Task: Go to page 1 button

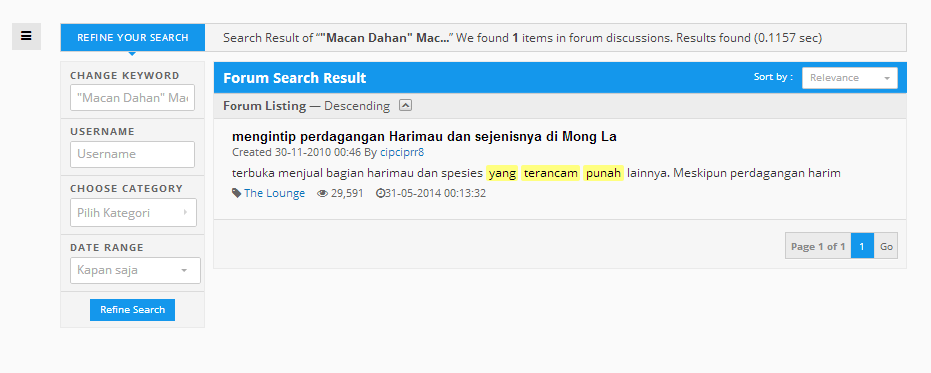Action: (862, 246)
